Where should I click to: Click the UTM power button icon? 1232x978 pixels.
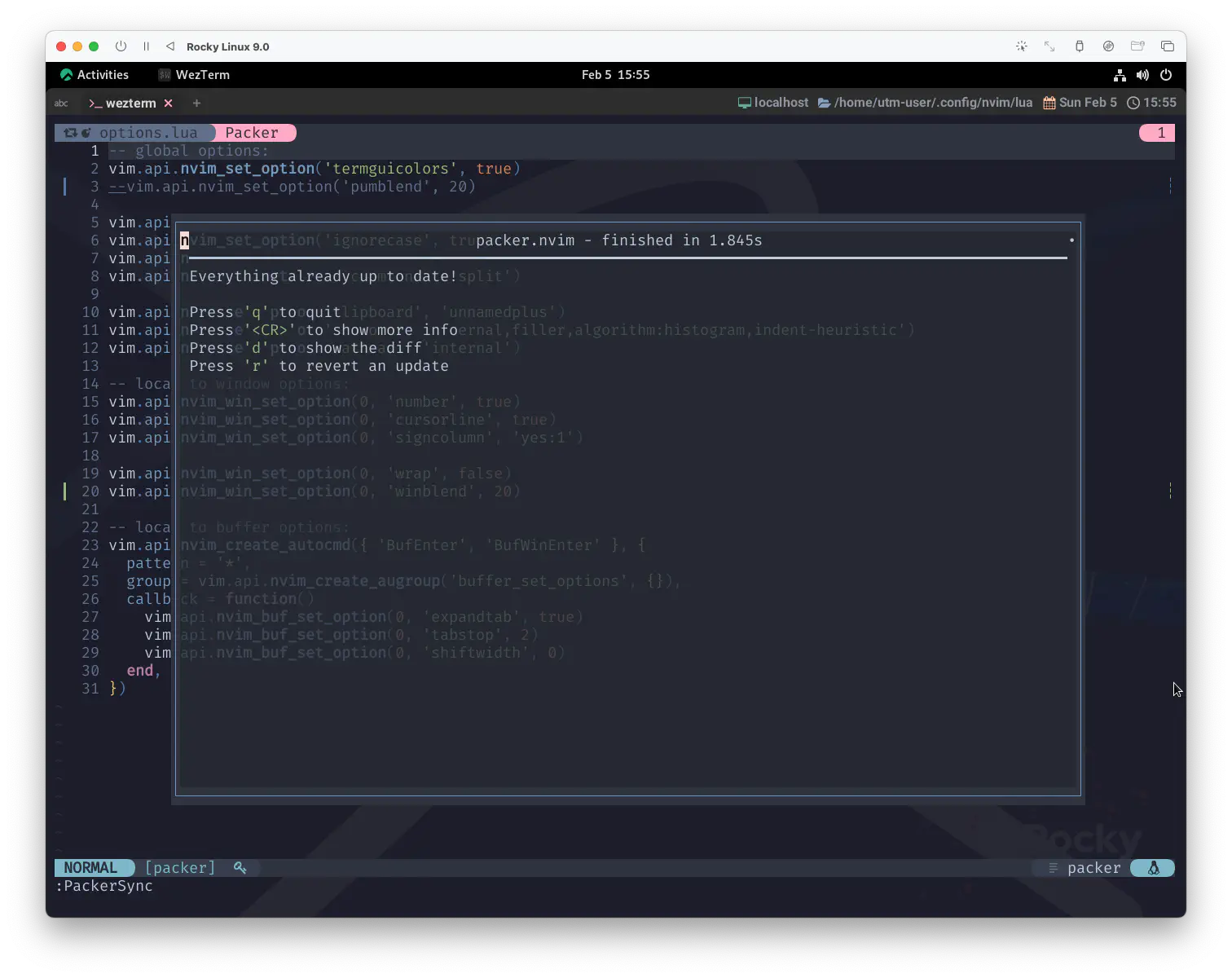point(121,46)
